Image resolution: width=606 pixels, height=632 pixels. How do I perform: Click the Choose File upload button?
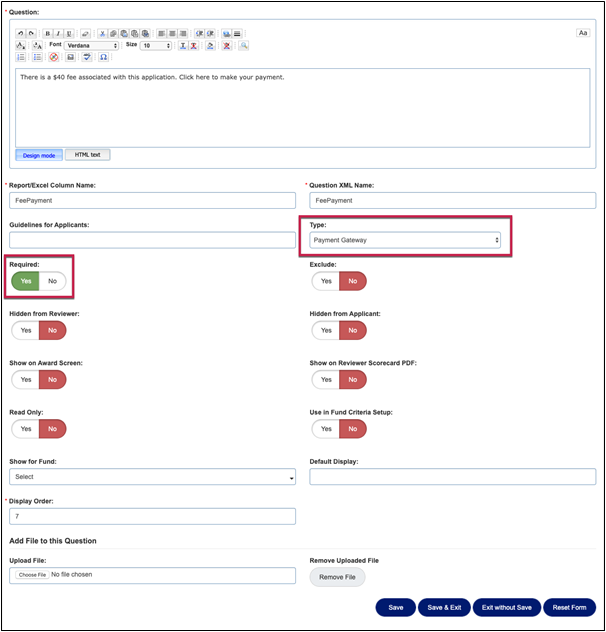pos(33,575)
